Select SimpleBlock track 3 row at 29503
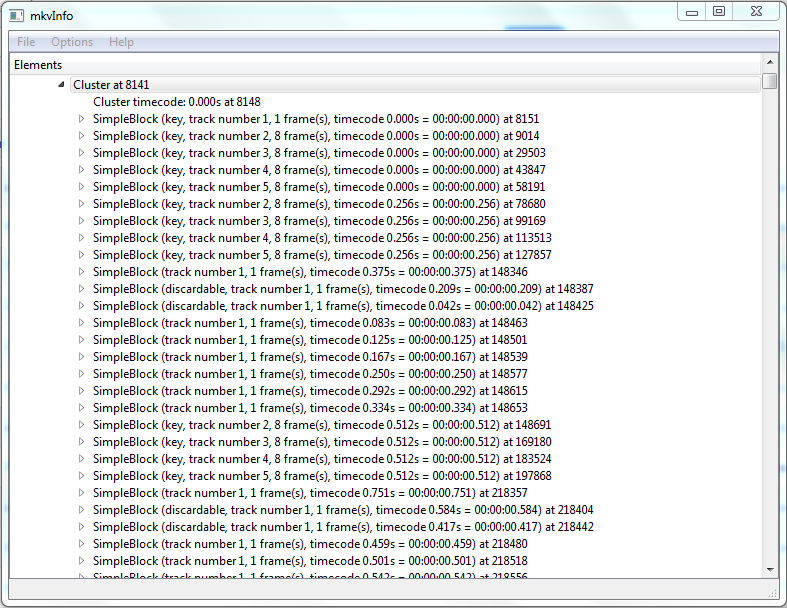The width and height of the screenshot is (787, 608). tap(319, 153)
